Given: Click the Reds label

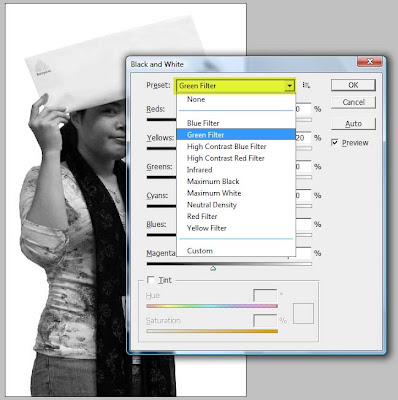Looking at the screenshot, I should [155, 109].
